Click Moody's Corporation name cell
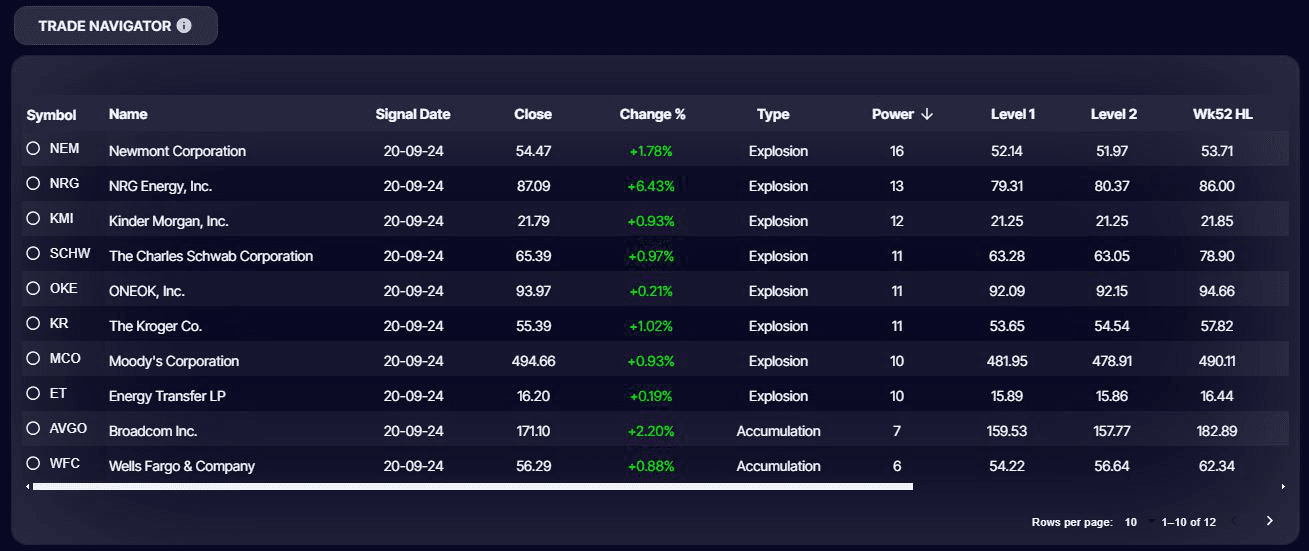Viewport: 1309px width, 551px height. [x=174, y=361]
